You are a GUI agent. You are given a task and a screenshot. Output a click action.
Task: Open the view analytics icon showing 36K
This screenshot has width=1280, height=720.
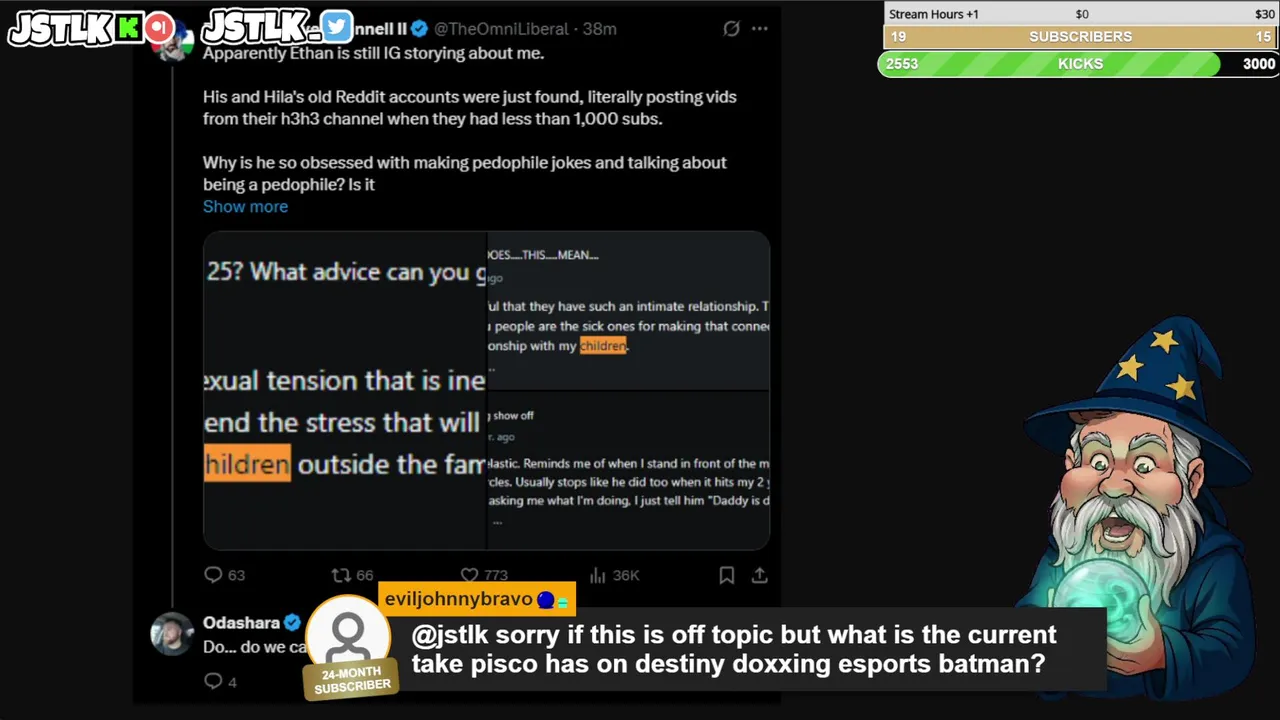tap(598, 575)
